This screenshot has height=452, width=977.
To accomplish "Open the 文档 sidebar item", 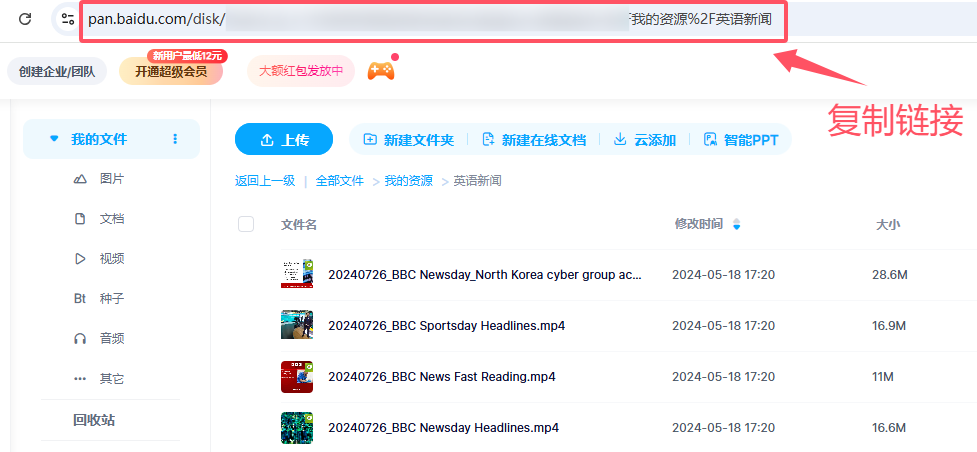I will (112, 219).
